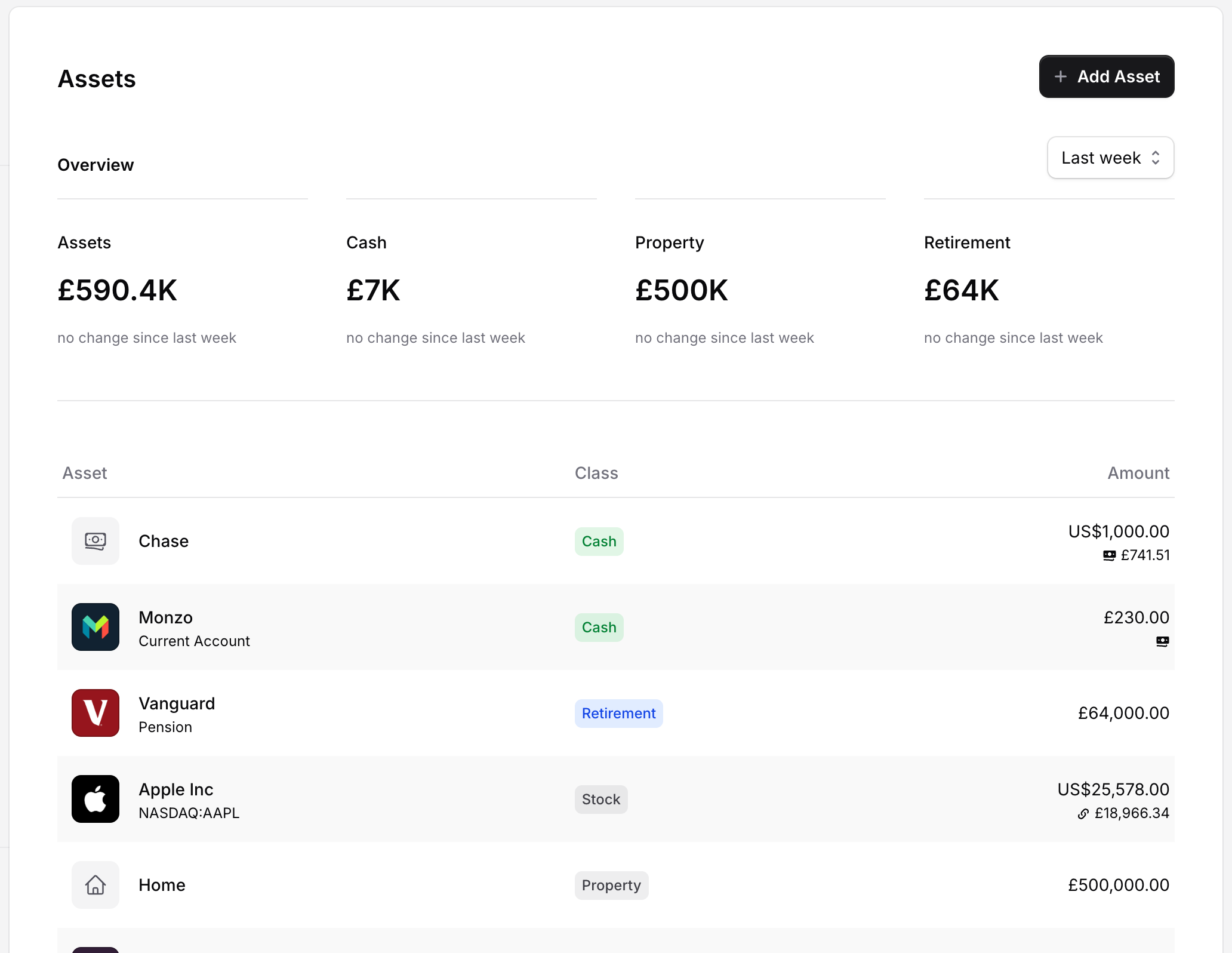Click the Stock badge on the Apple row

(x=600, y=799)
